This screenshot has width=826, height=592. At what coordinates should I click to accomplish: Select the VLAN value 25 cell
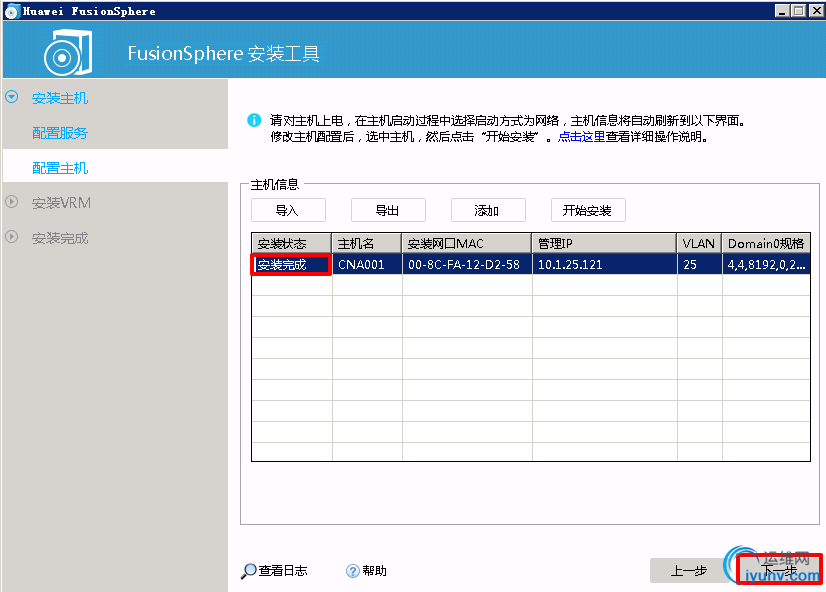699,264
